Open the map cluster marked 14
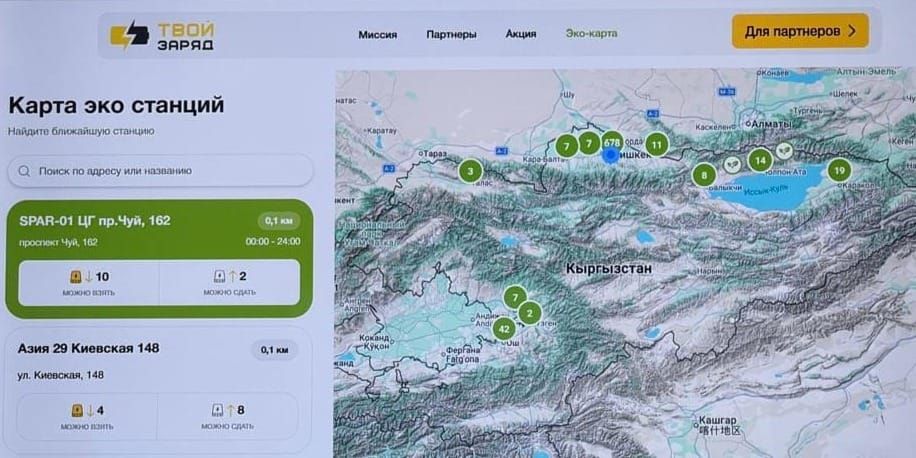Screen dimensions: 916x458 coord(760,160)
